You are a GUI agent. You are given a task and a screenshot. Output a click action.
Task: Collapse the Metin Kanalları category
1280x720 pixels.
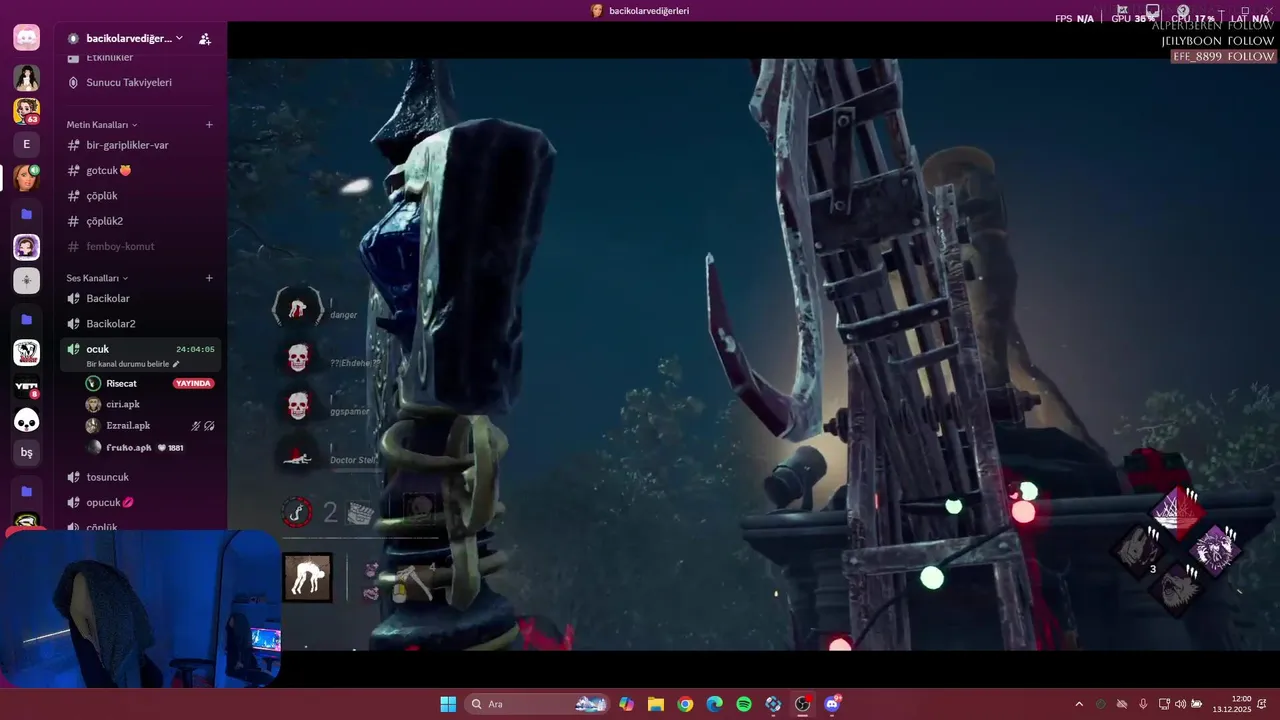(x=102, y=125)
